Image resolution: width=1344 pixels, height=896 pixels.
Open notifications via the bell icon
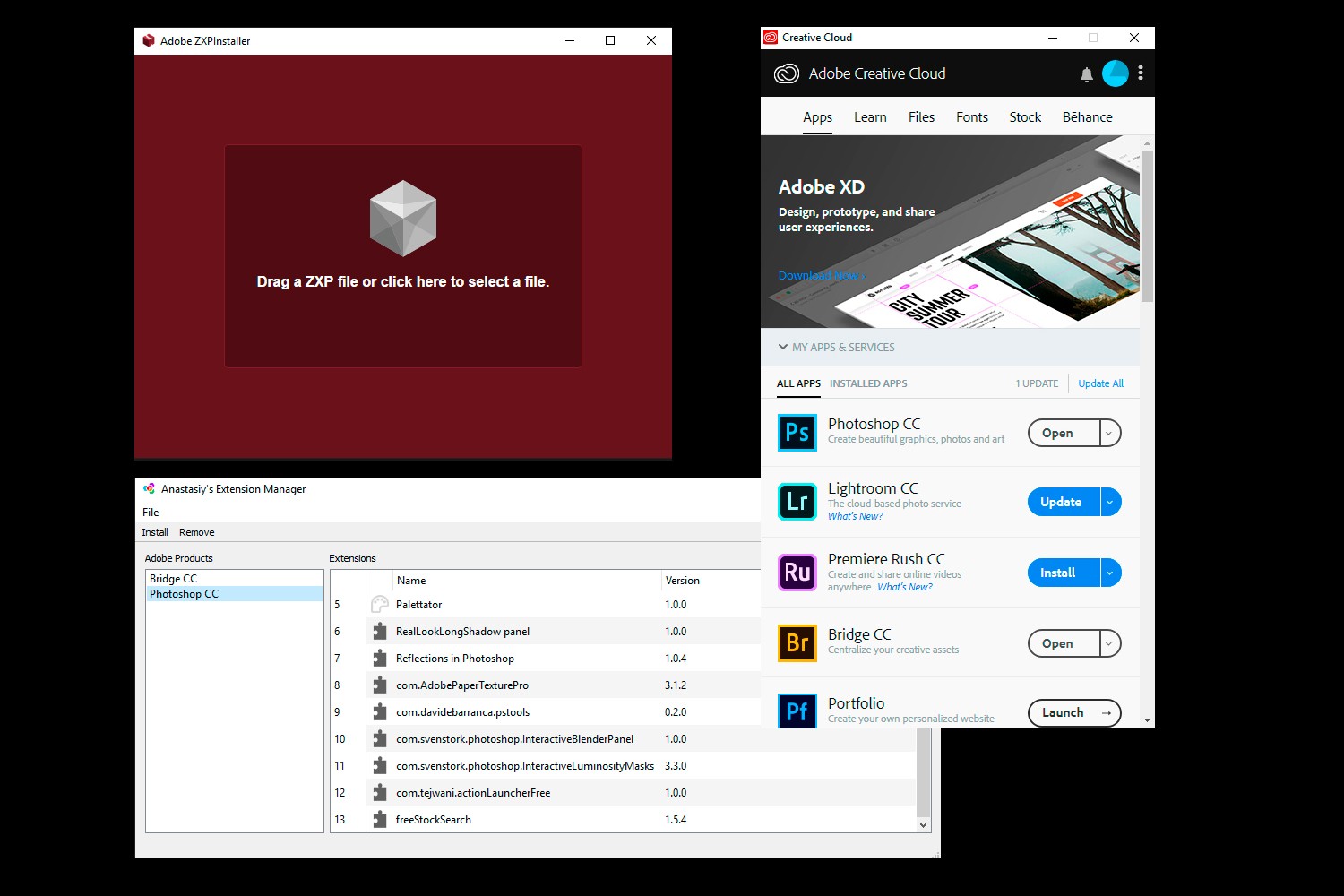tap(1086, 73)
